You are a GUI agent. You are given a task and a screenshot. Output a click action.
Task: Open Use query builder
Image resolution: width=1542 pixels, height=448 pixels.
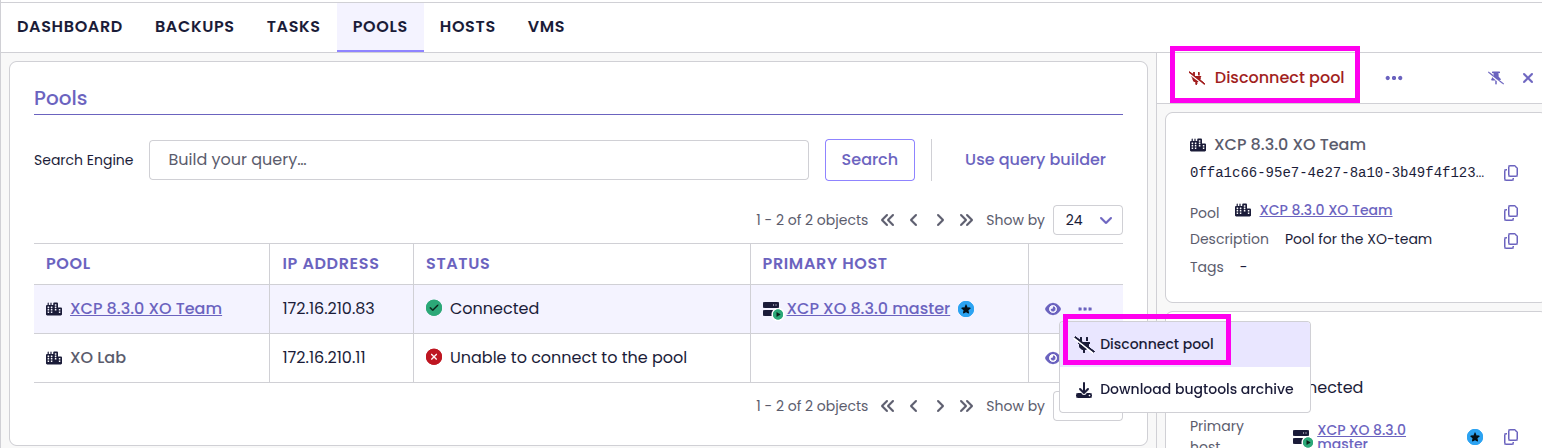pyautogui.click(x=1035, y=160)
